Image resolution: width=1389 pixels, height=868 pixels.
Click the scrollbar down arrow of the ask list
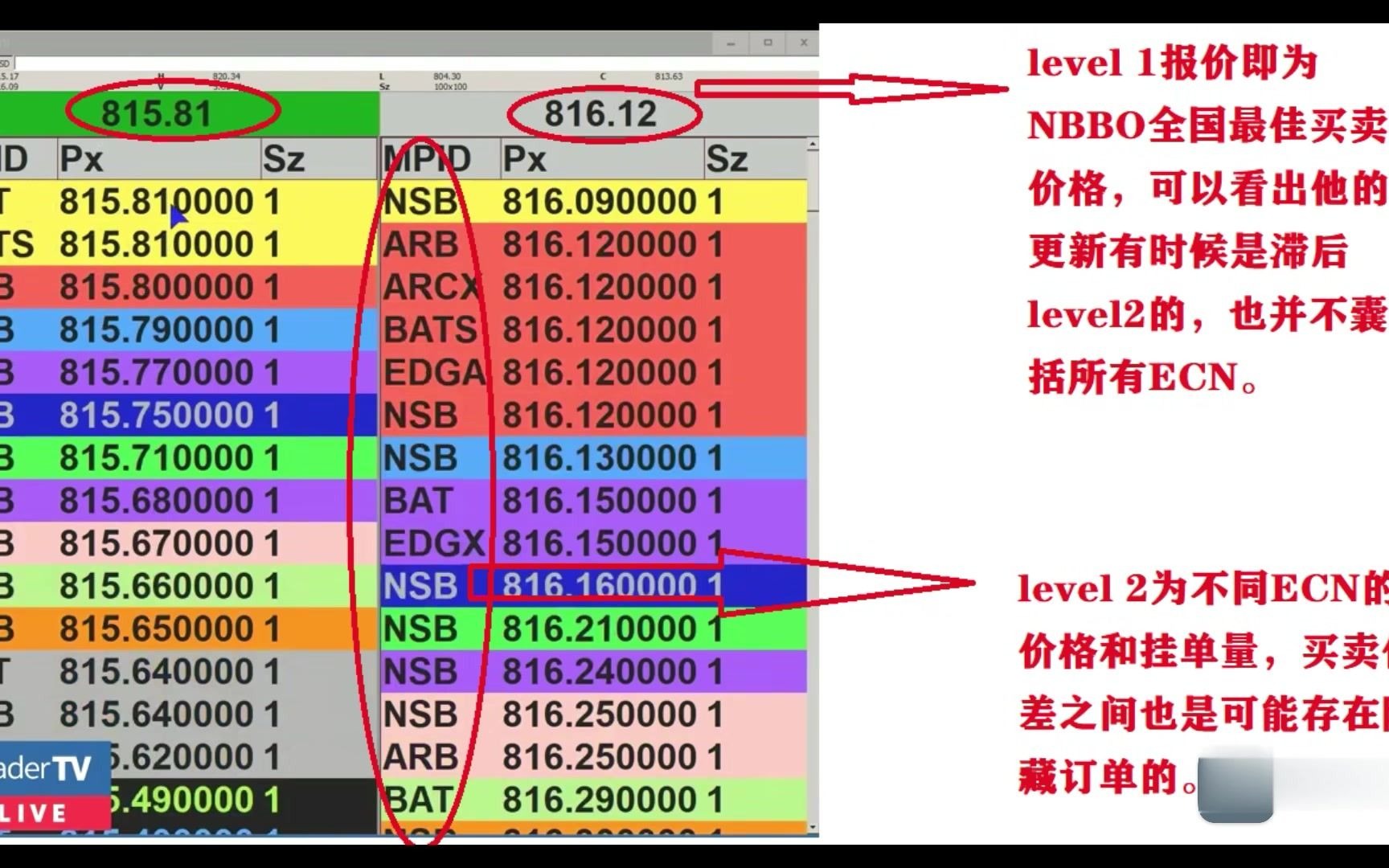(813, 827)
